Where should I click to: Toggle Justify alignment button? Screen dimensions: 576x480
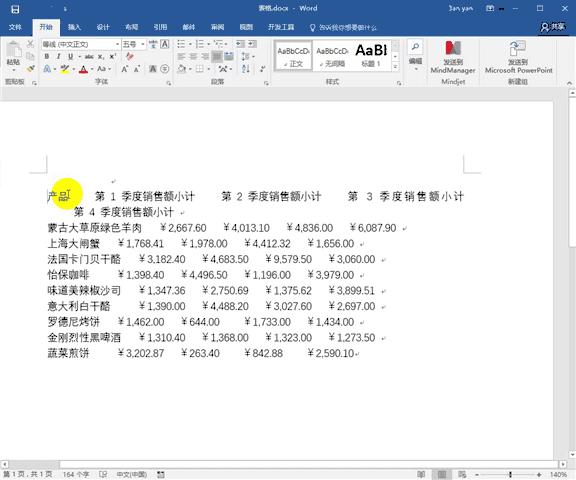pyautogui.click(x=217, y=56)
